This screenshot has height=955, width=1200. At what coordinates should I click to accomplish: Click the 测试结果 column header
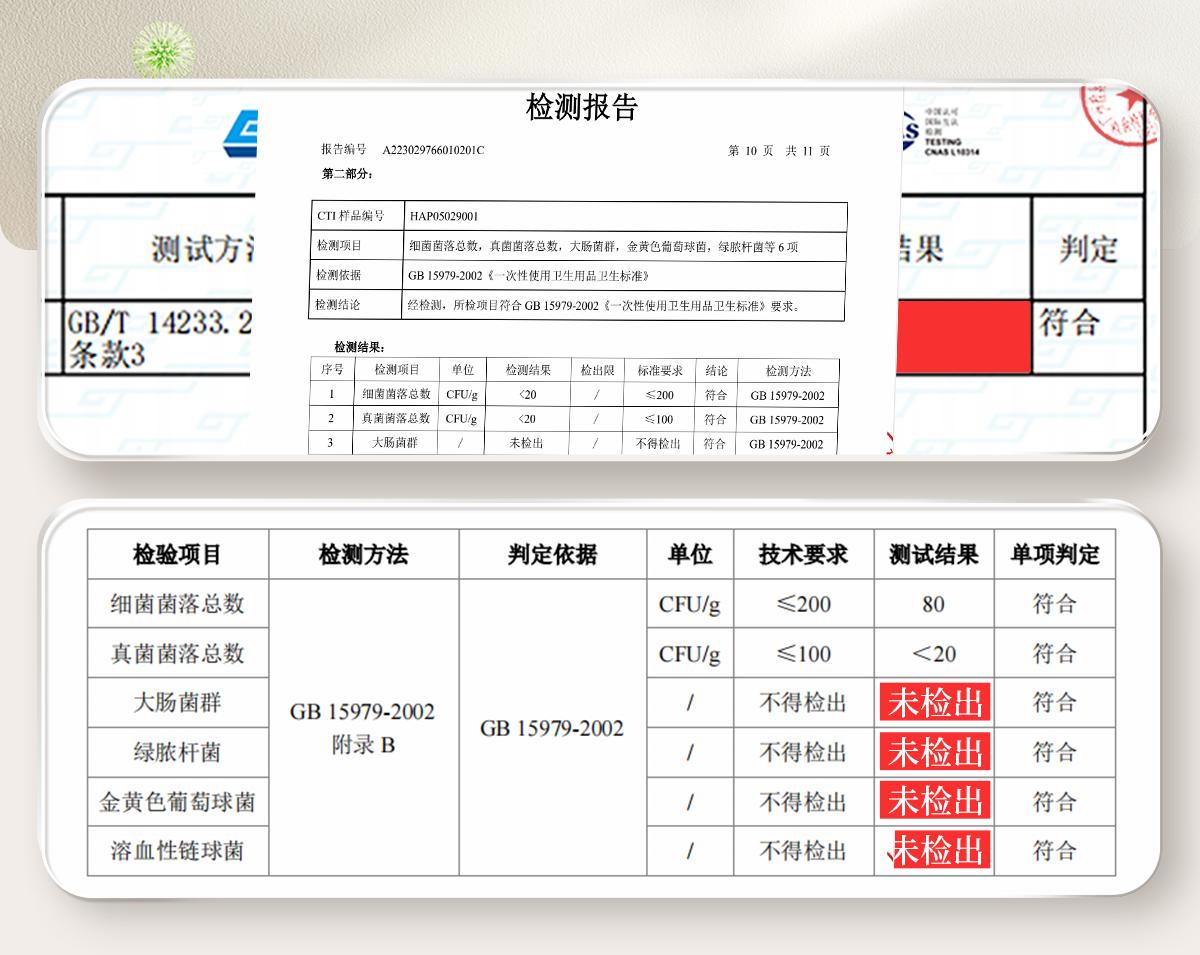933,555
